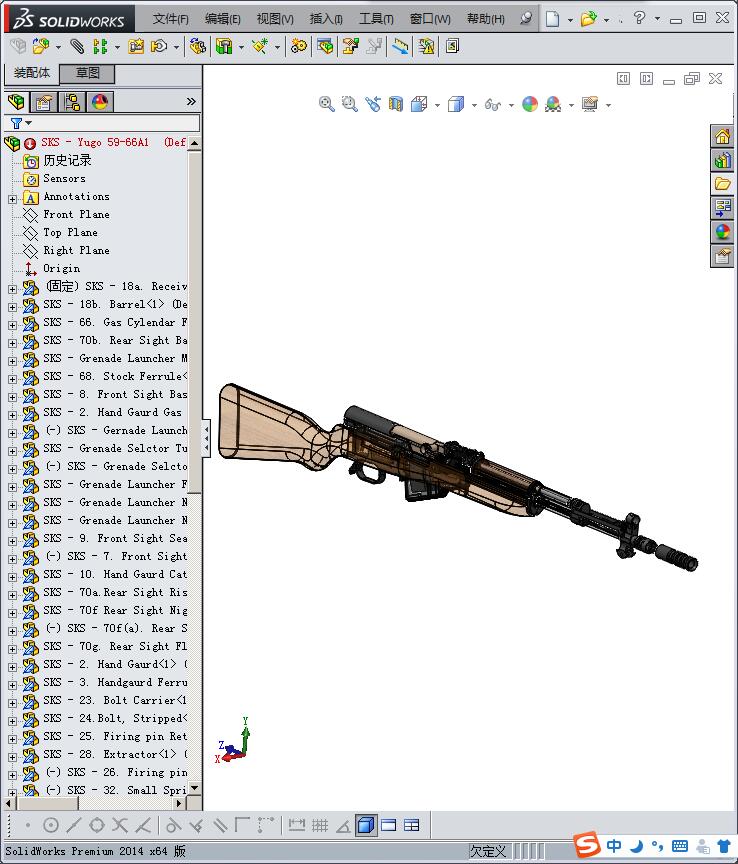The width and height of the screenshot is (738, 864).
Task: Toggle the four-pane viewport icon at bottom
Action: pos(411,825)
